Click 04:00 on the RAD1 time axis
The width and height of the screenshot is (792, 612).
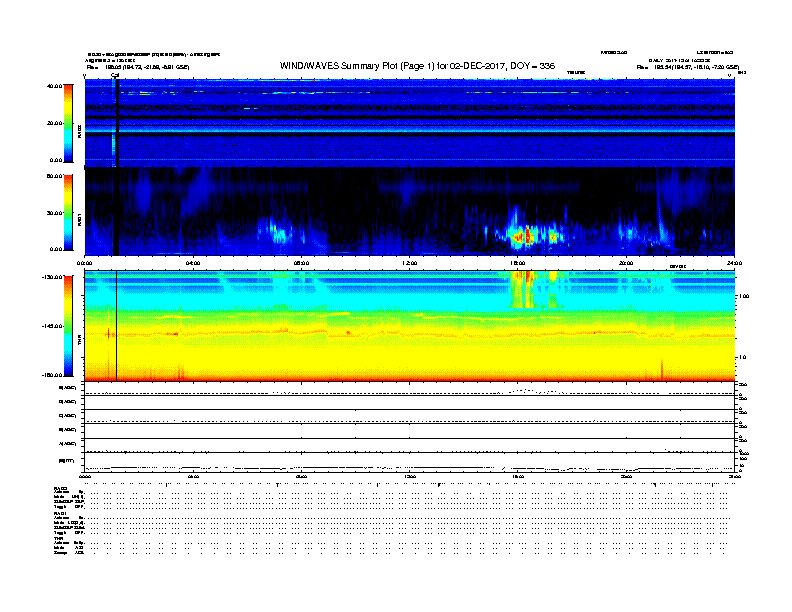click(x=193, y=263)
